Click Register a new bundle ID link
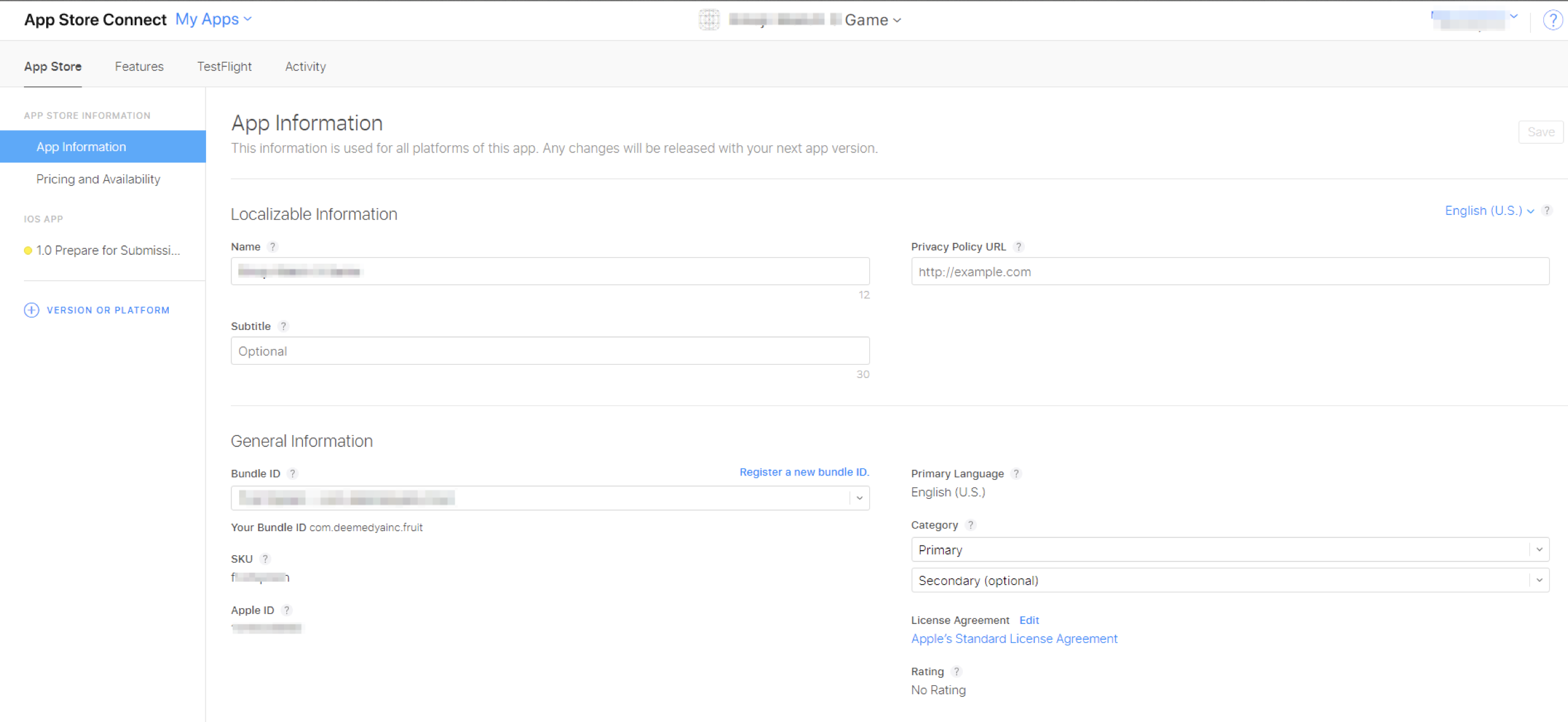1568x722 pixels. coord(804,472)
